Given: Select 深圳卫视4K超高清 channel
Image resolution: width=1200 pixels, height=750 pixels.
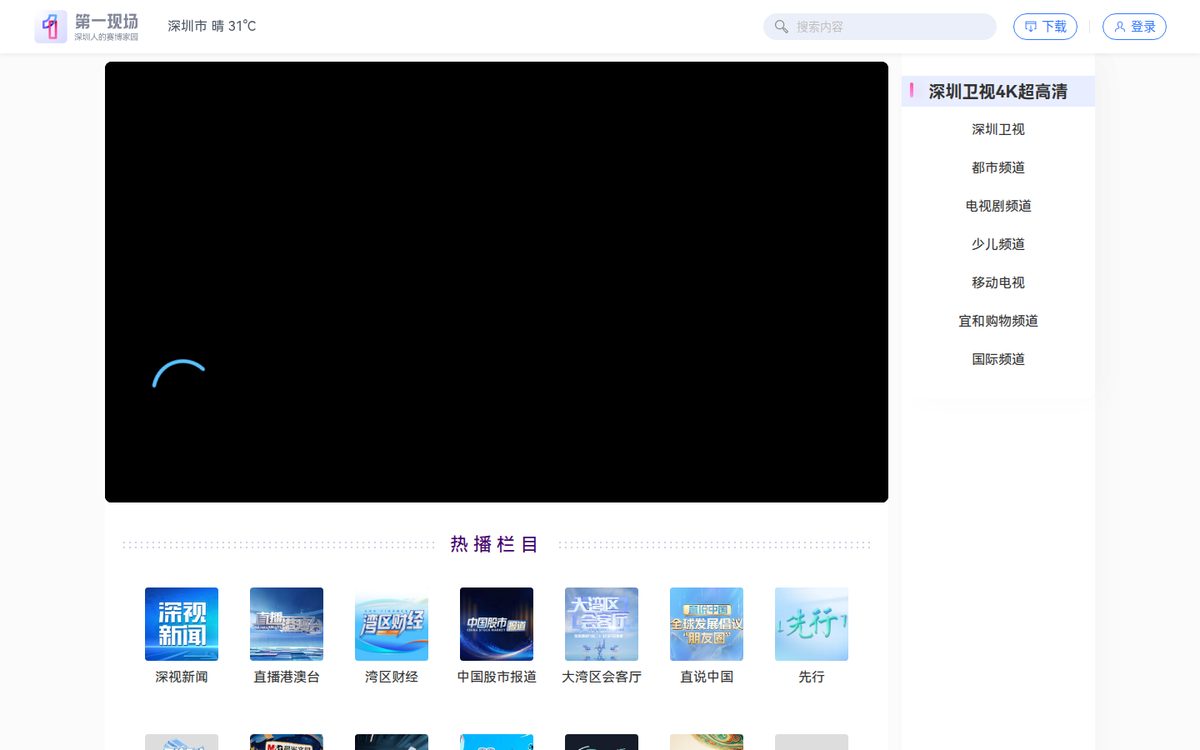Looking at the screenshot, I should point(998,91).
